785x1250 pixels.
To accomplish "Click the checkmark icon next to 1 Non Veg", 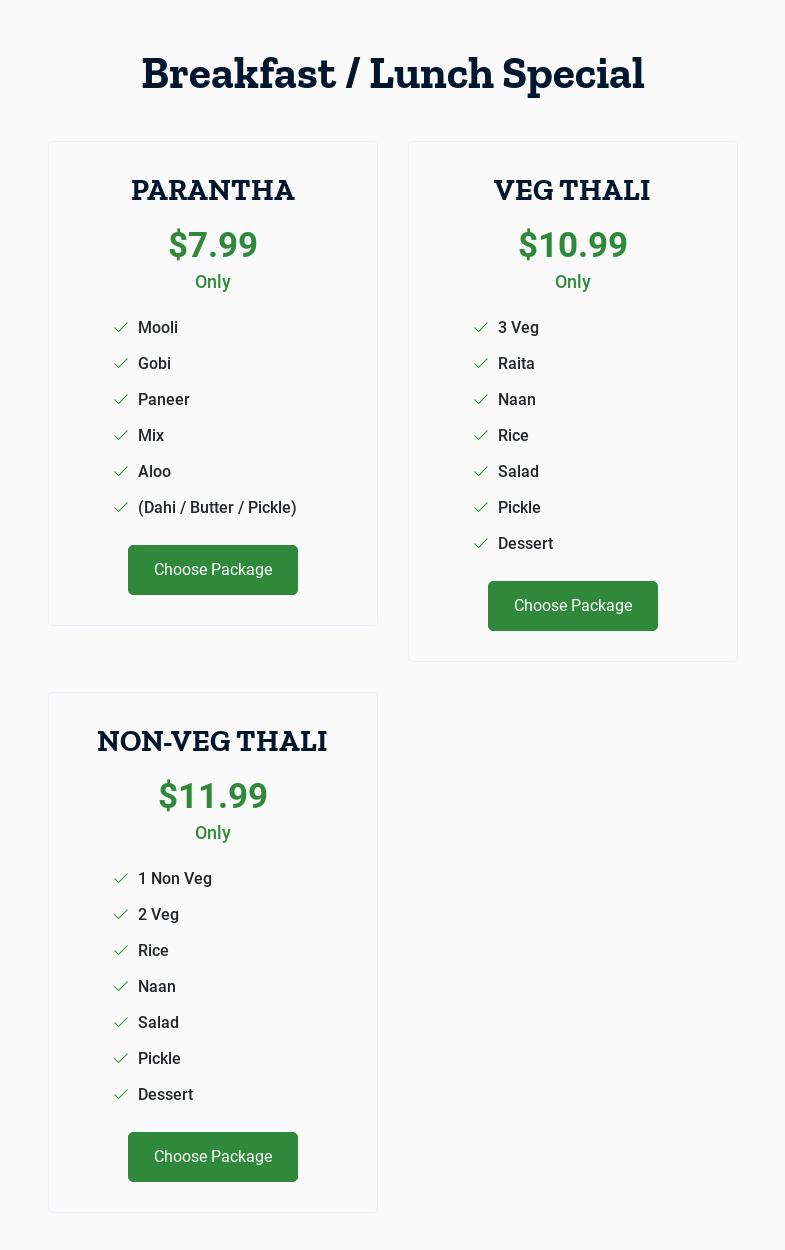I will click(121, 879).
